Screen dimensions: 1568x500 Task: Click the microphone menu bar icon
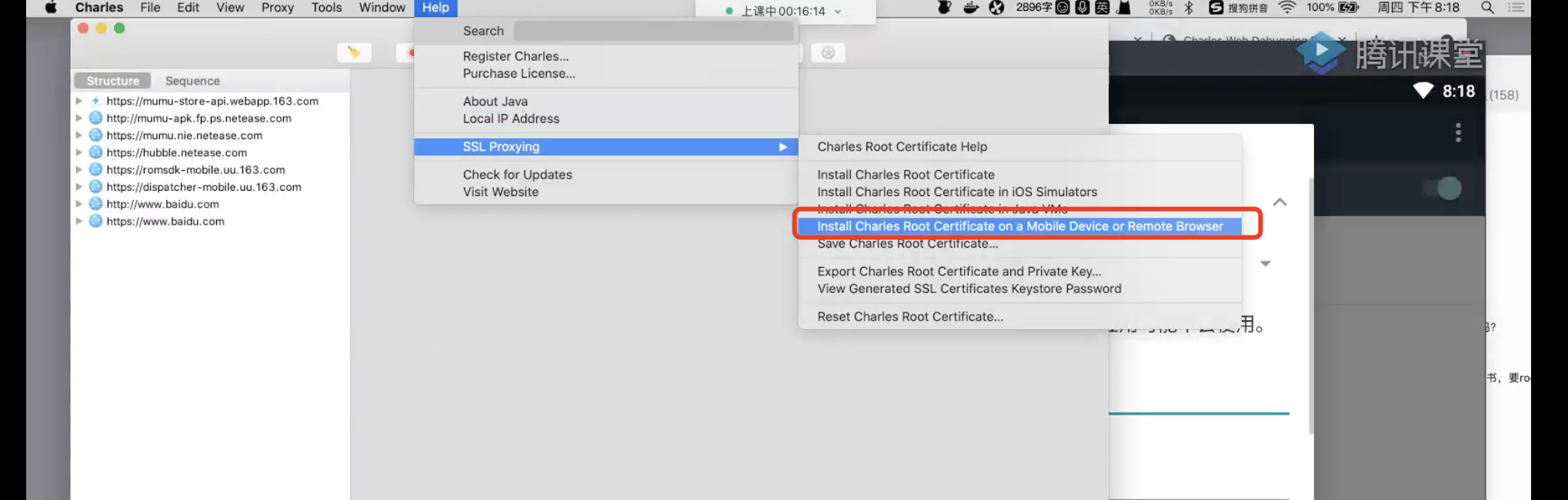[x=1083, y=8]
